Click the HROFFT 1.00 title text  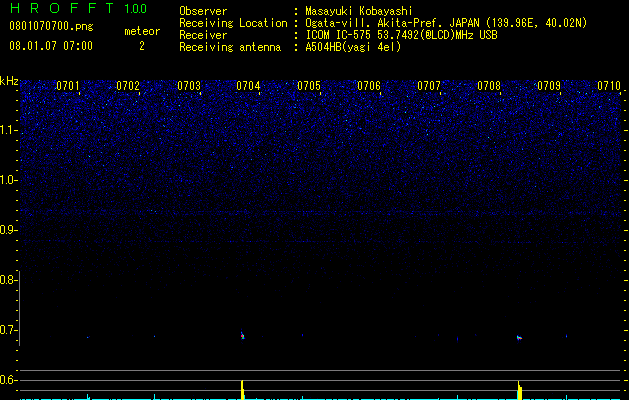click(x=78, y=8)
